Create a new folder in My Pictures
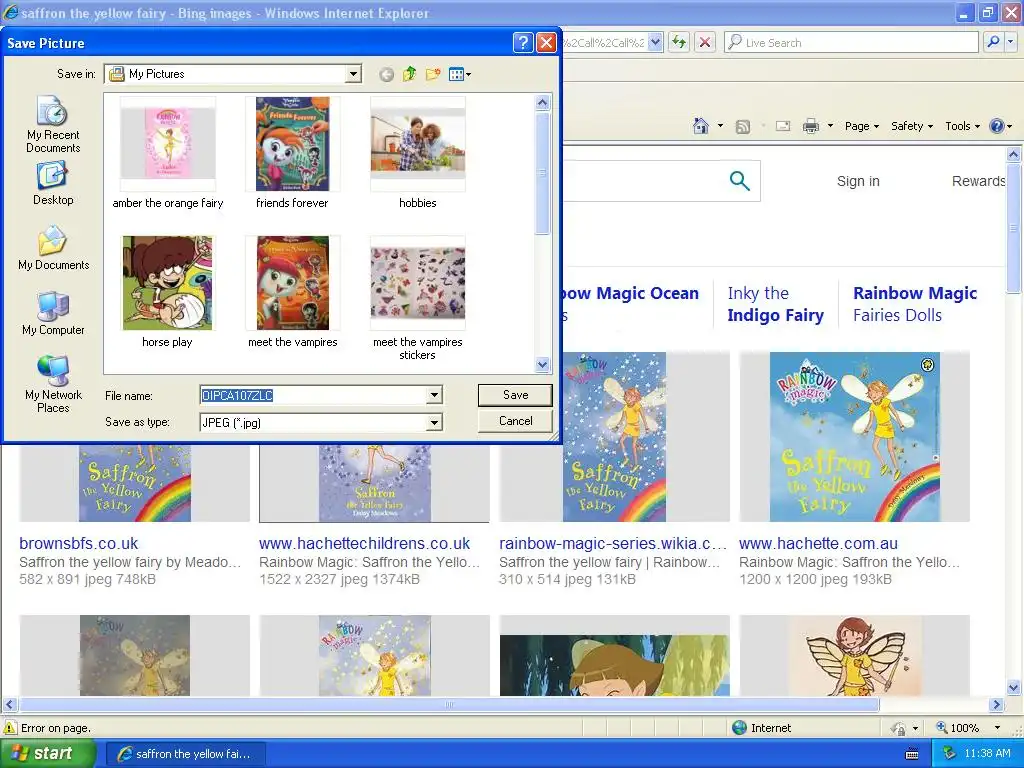This screenshot has height=768, width=1024. click(x=432, y=74)
